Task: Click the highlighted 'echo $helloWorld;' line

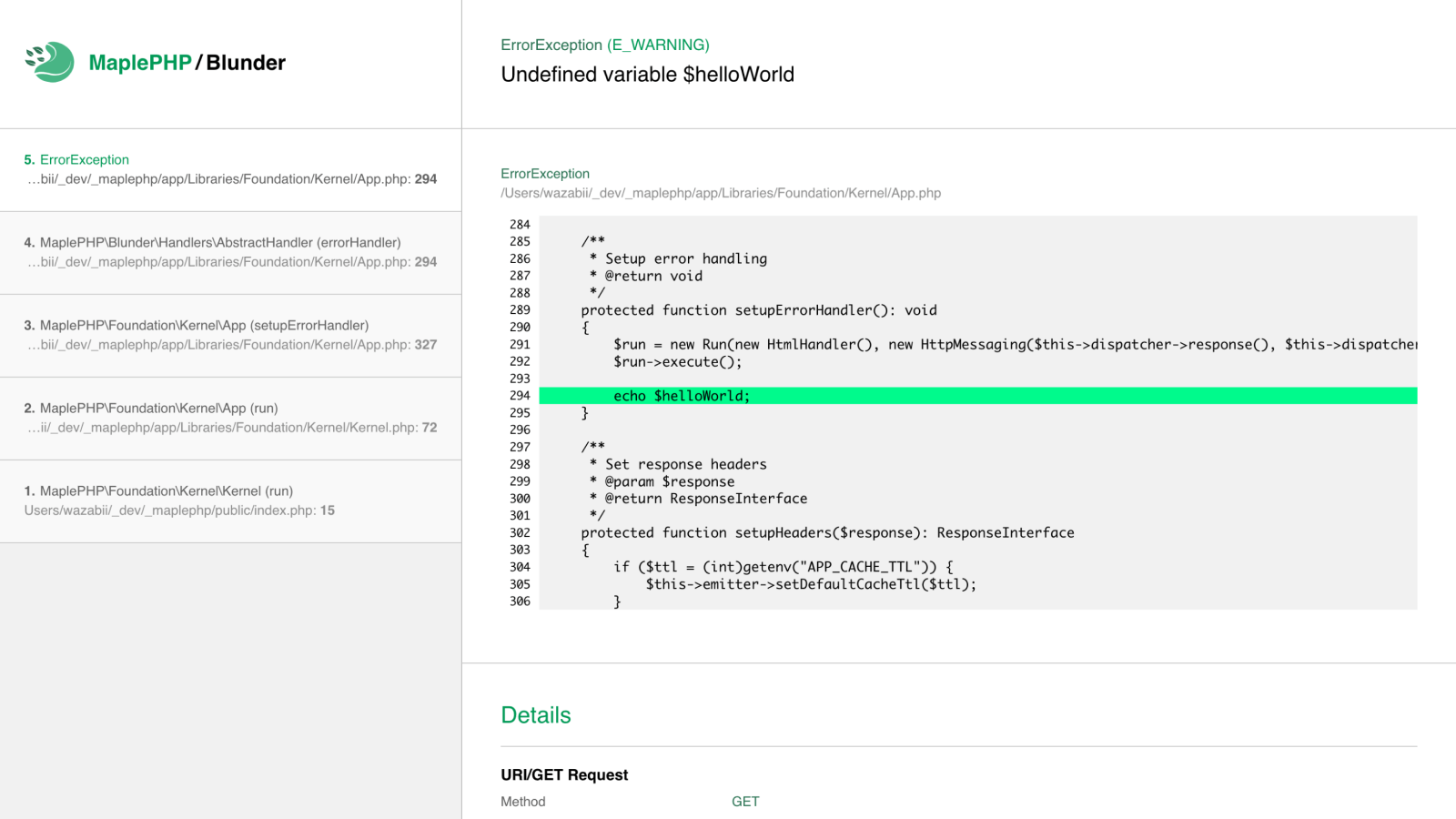Action: click(978, 396)
